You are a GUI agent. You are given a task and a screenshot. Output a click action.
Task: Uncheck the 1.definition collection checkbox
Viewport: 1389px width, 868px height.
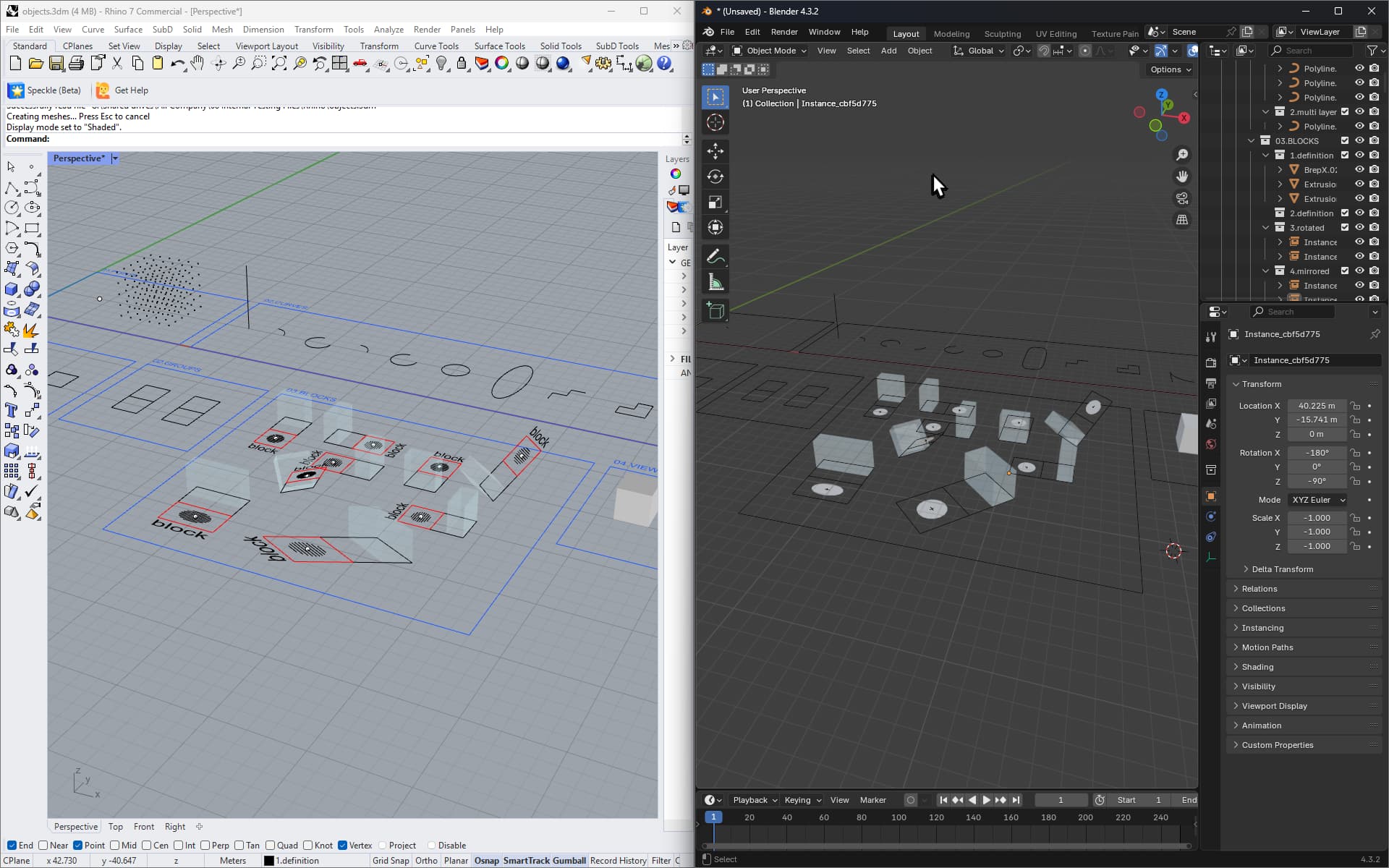click(1345, 156)
